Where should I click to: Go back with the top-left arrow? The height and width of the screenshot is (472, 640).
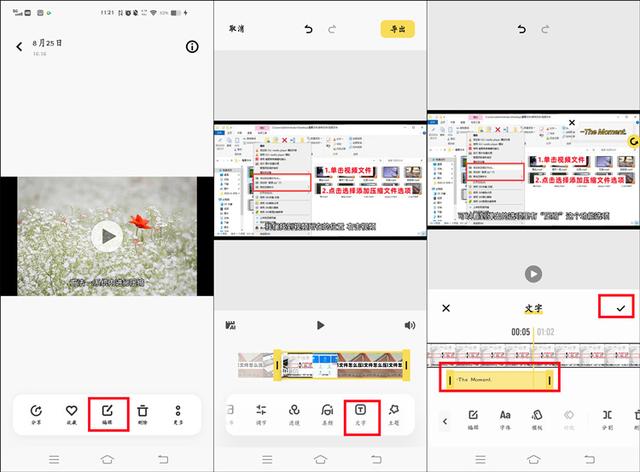click(19, 46)
